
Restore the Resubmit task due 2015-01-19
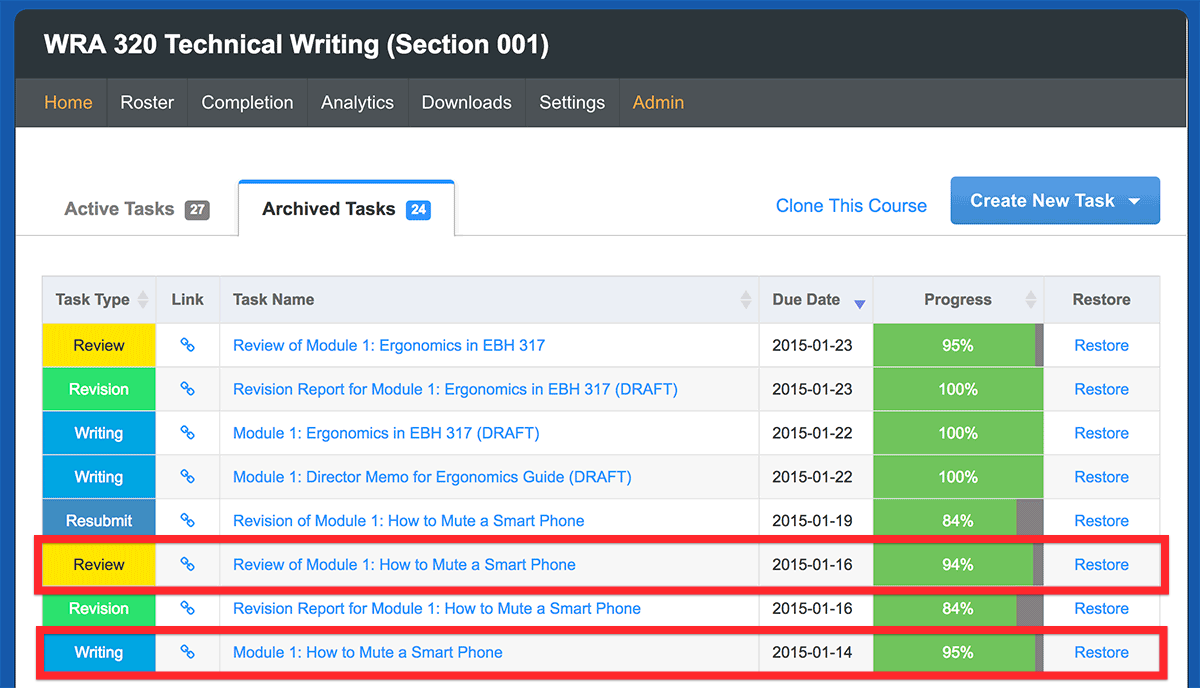pos(1101,521)
